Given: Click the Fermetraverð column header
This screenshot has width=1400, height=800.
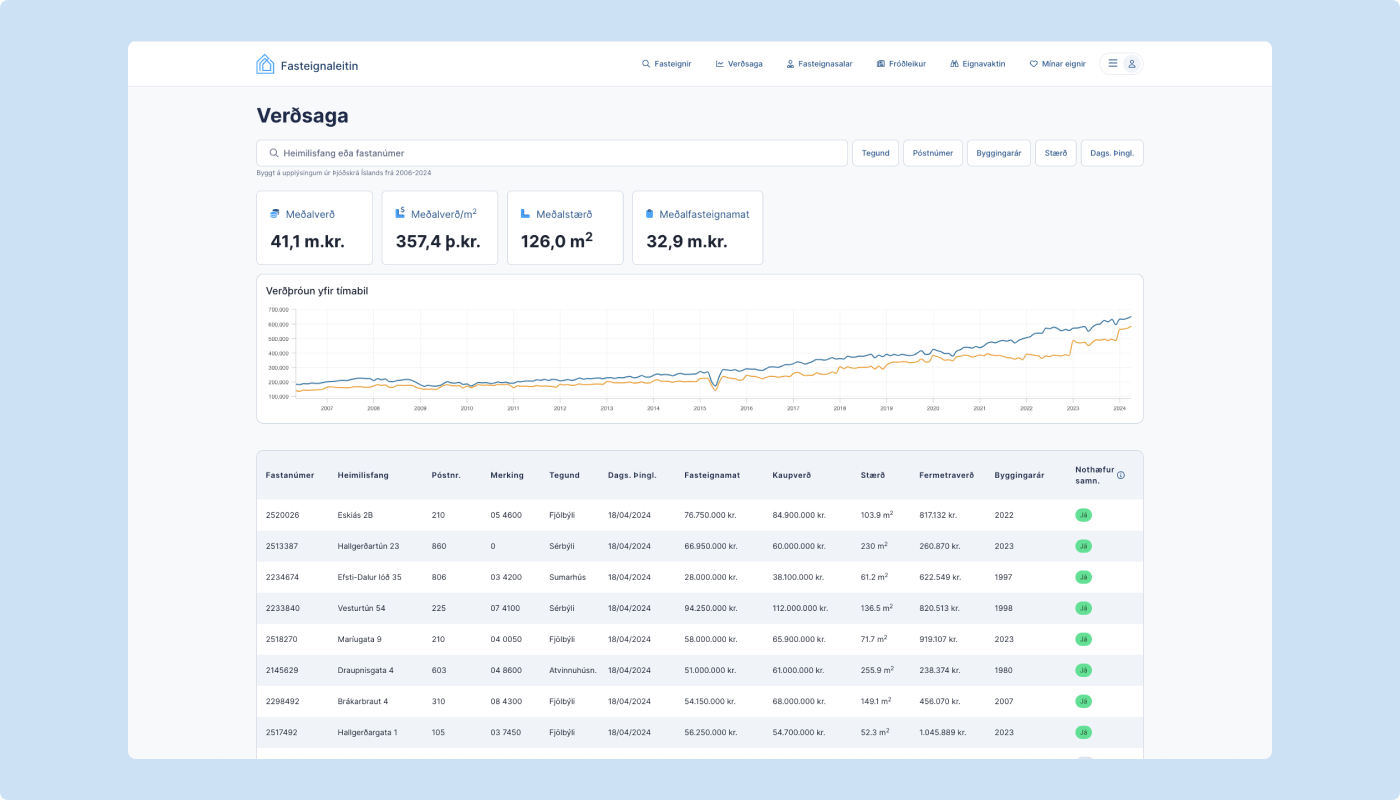Looking at the screenshot, I should click(x=946, y=475).
